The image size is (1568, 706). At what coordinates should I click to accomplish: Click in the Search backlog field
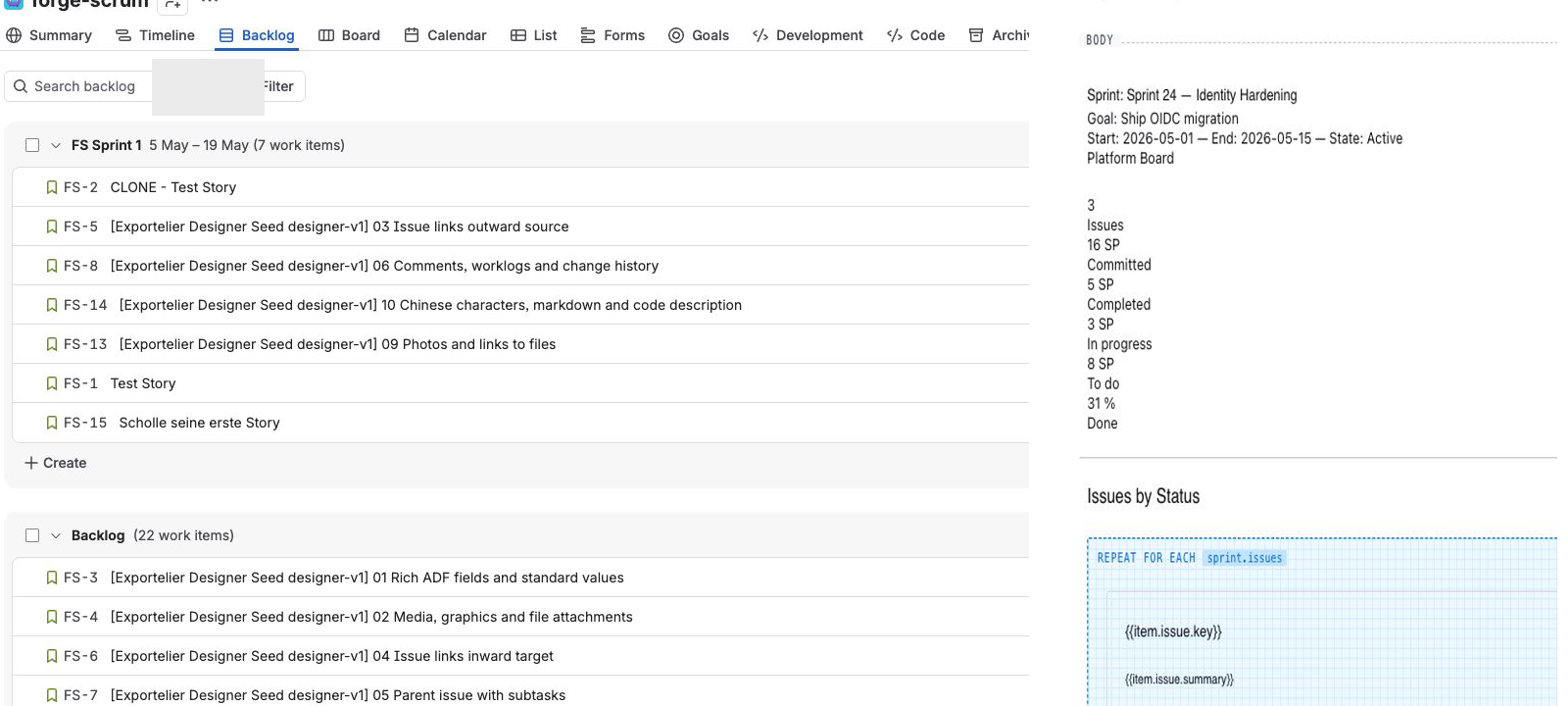(78, 86)
